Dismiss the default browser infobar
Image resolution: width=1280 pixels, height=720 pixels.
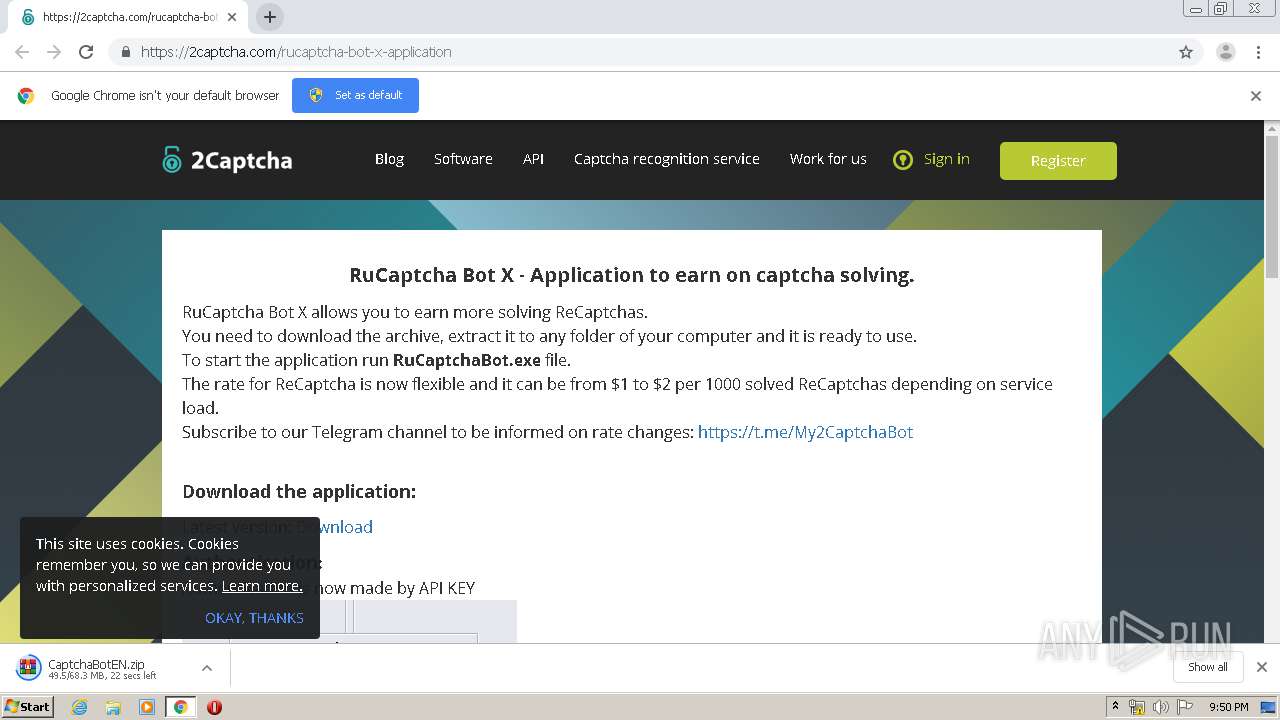pos(1256,96)
